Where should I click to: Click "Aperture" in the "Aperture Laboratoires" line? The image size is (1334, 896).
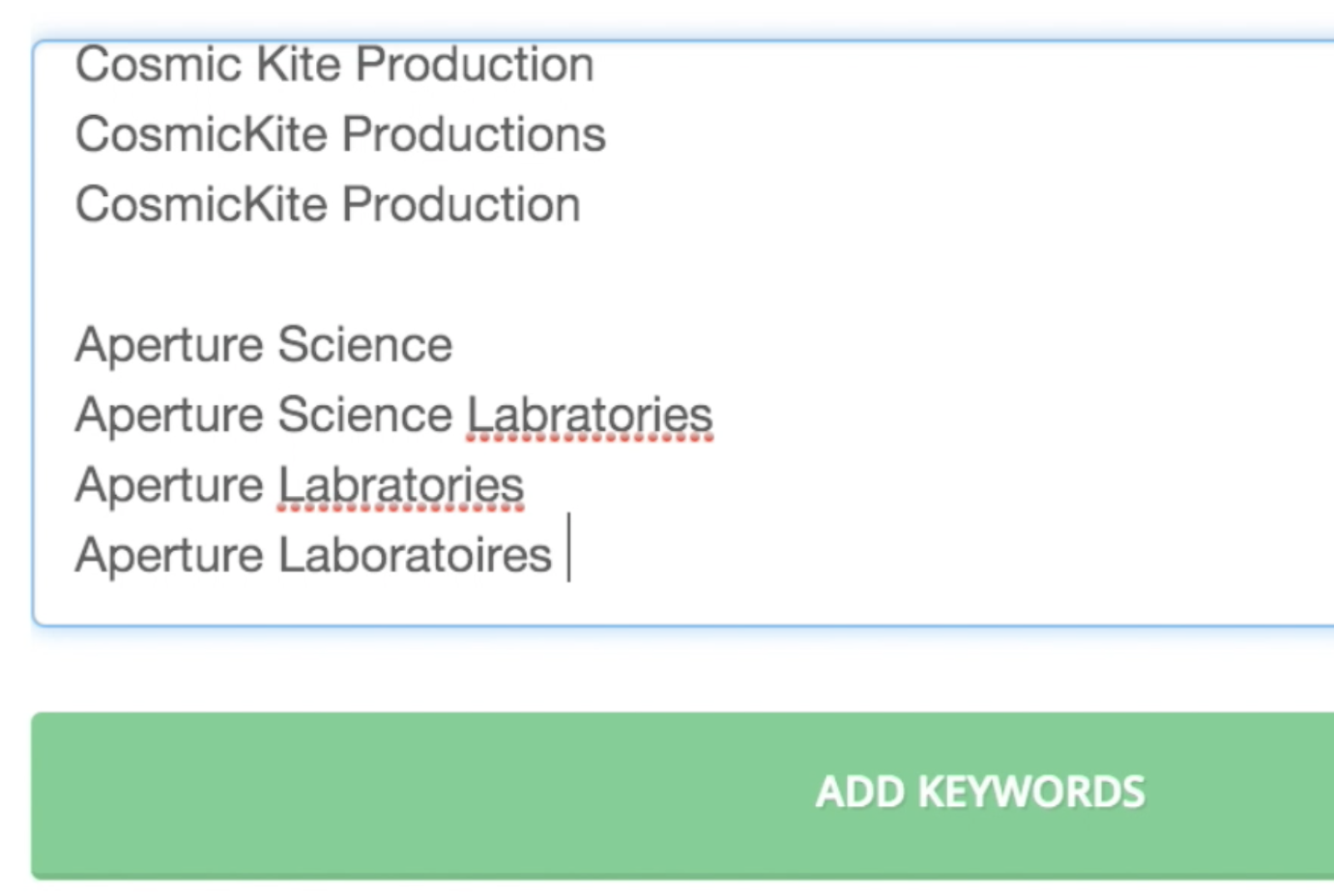[168, 555]
